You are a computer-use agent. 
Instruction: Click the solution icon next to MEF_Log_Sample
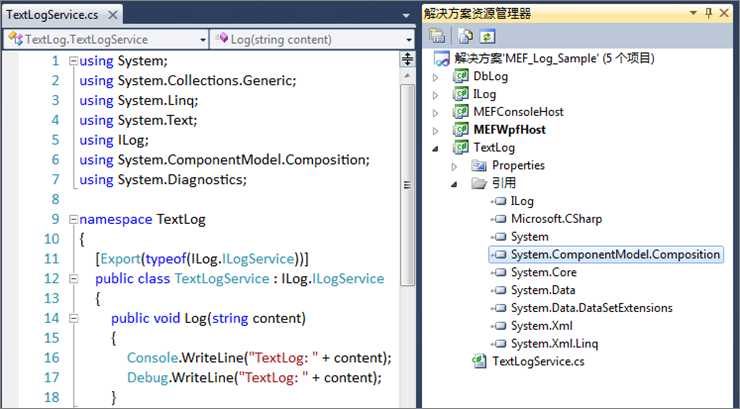coord(442,58)
